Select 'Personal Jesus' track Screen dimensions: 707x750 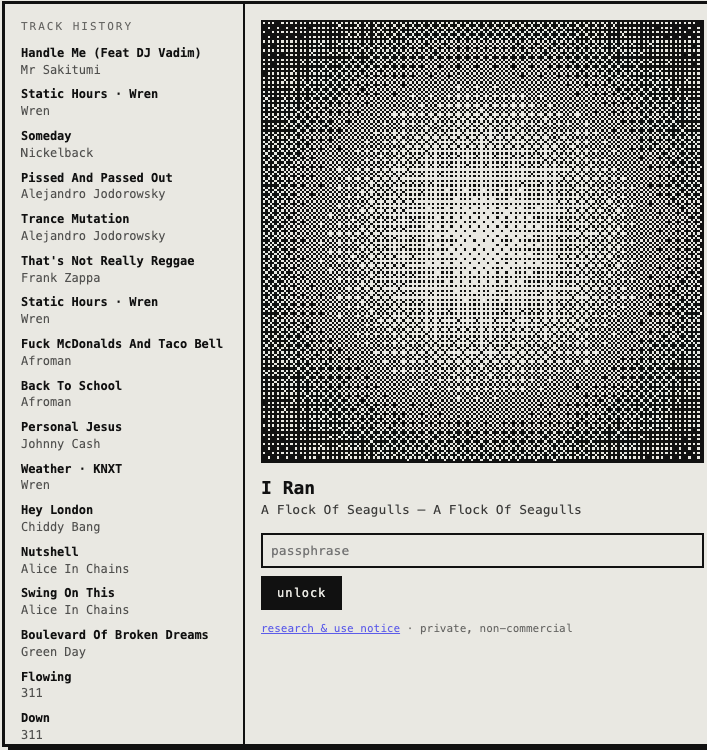(71, 427)
